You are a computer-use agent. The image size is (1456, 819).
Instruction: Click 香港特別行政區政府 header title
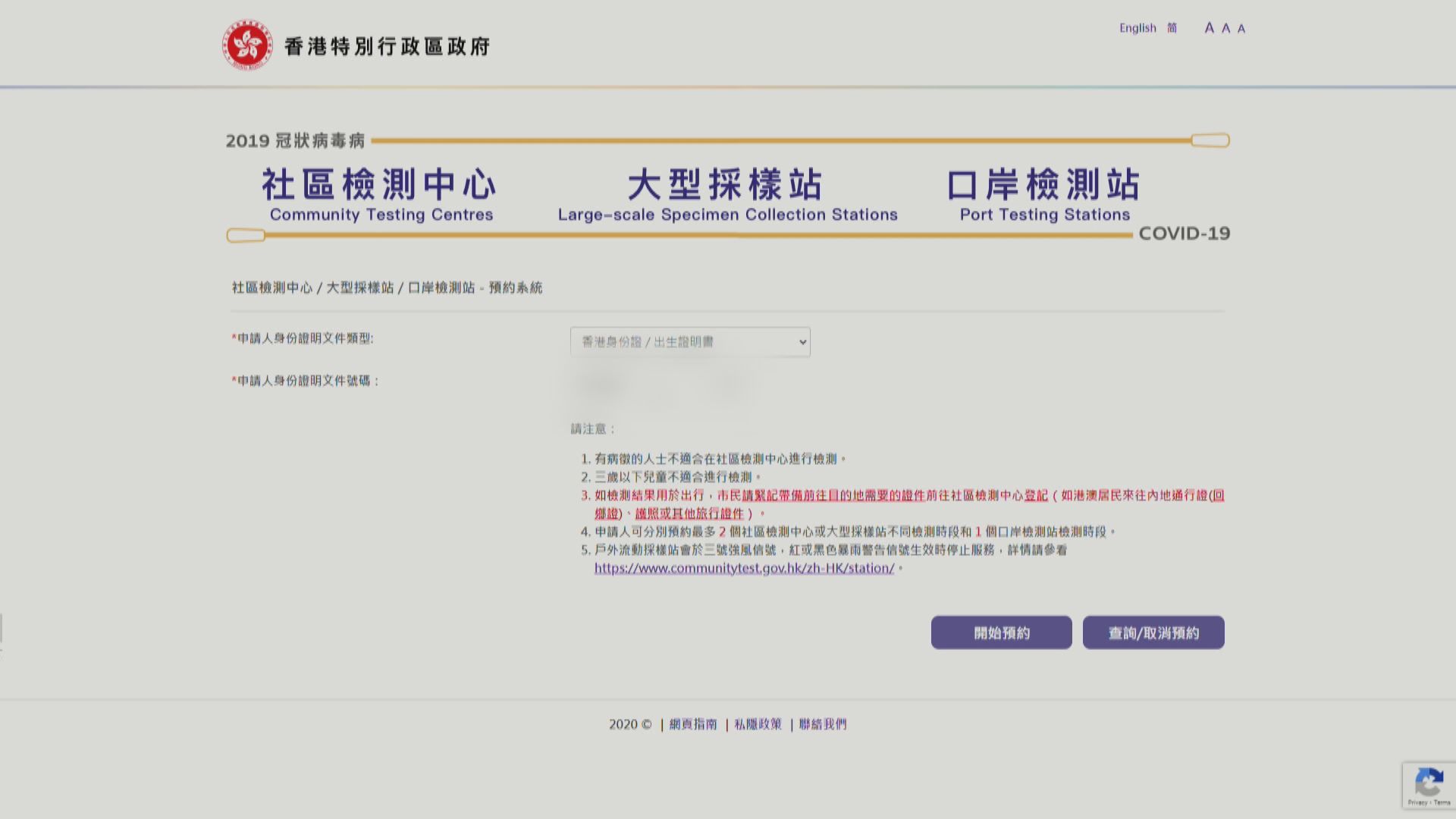pos(387,46)
